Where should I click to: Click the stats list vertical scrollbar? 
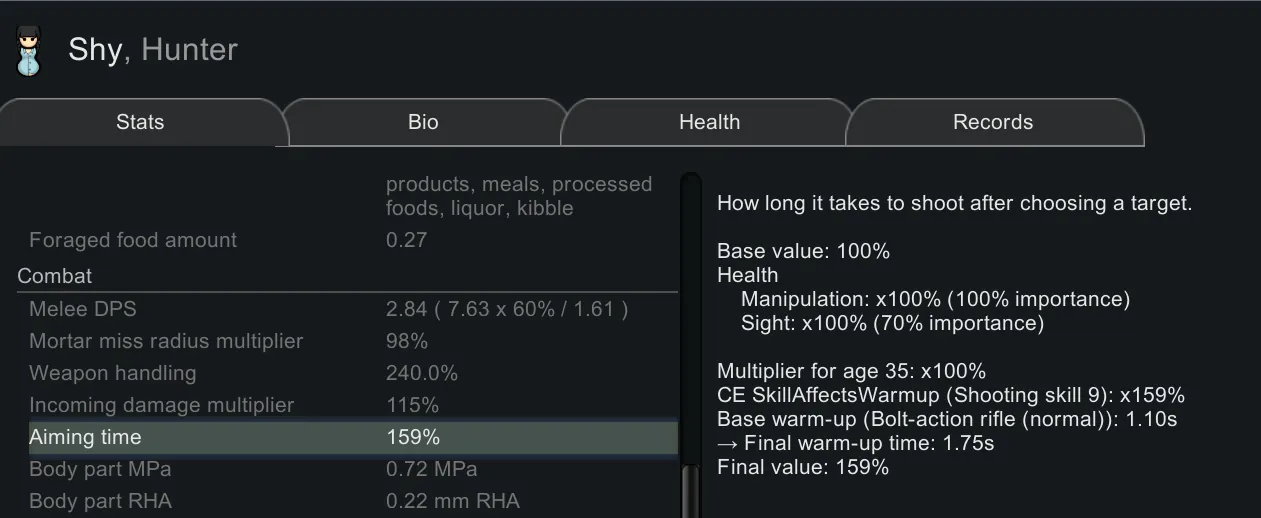point(690,340)
